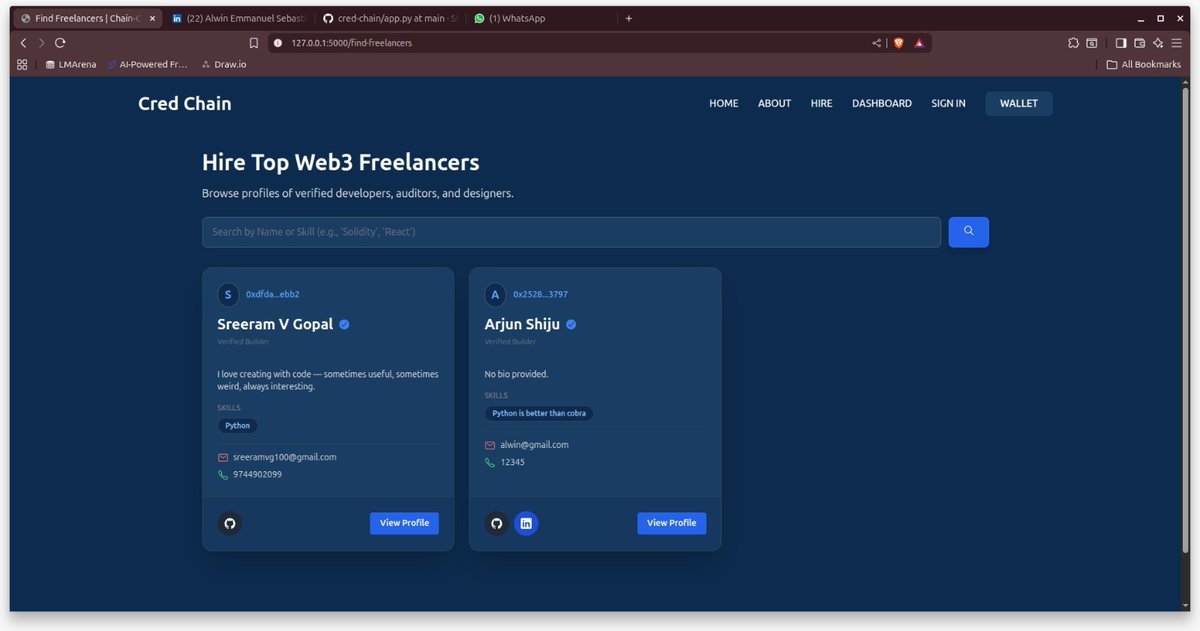Reload the page with refresh icon
This screenshot has width=1200, height=631.
[x=60, y=43]
